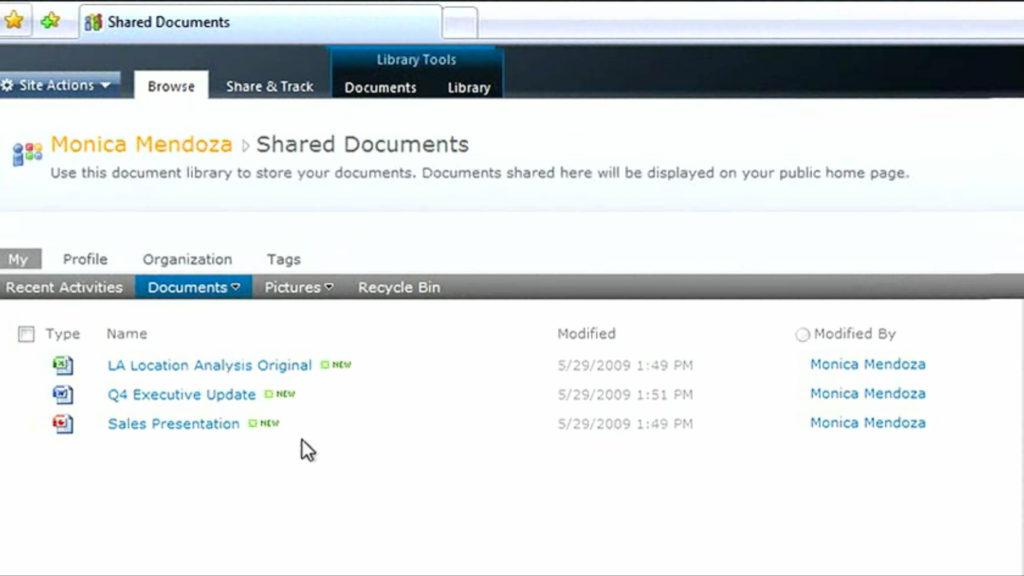Click the circle icon beside Modified By header
The height and width of the screenshot is (576, 1024).
[802, 334]
